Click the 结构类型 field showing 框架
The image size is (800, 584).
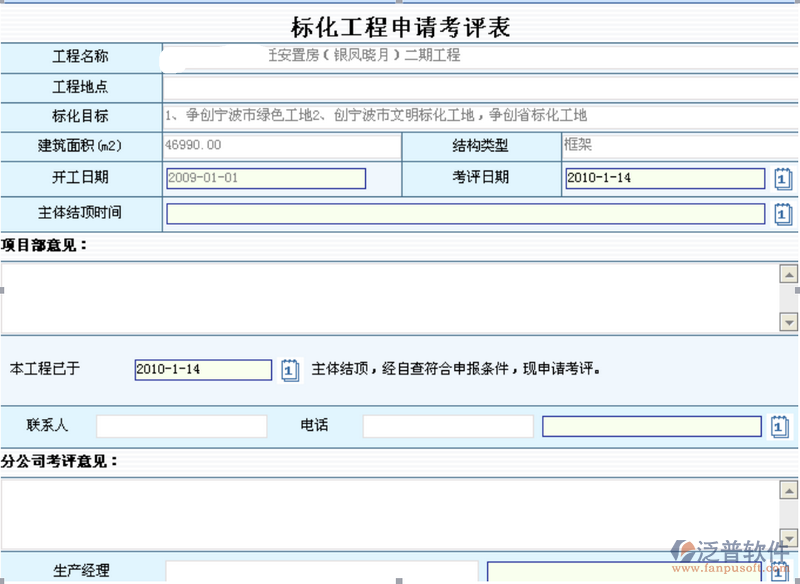click(680, 146)
